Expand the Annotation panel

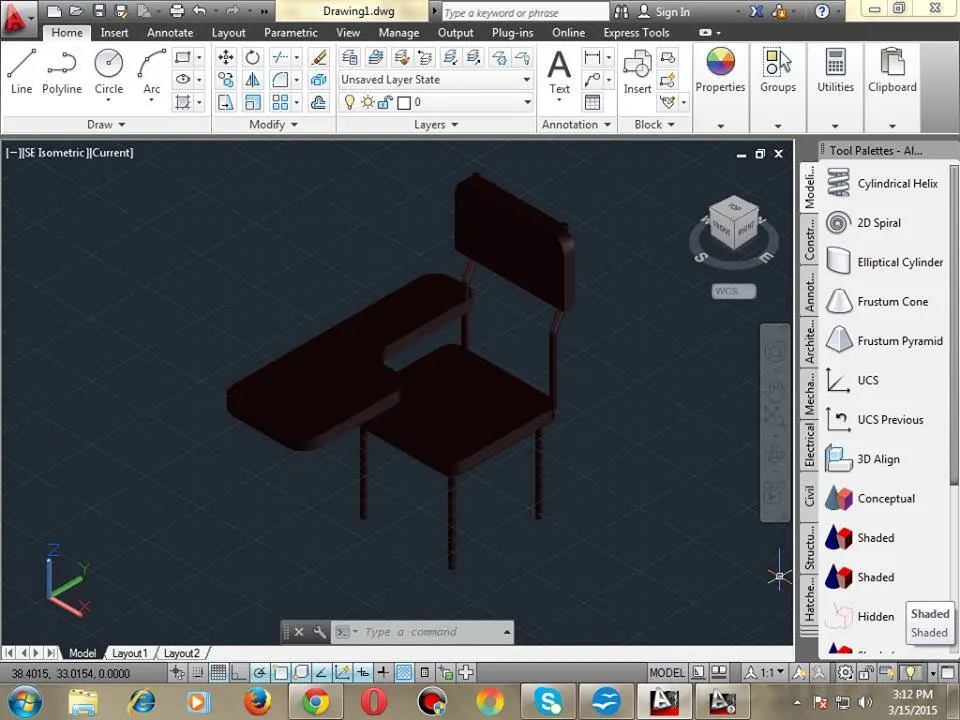pyautogui.click(x=576, y=124)
